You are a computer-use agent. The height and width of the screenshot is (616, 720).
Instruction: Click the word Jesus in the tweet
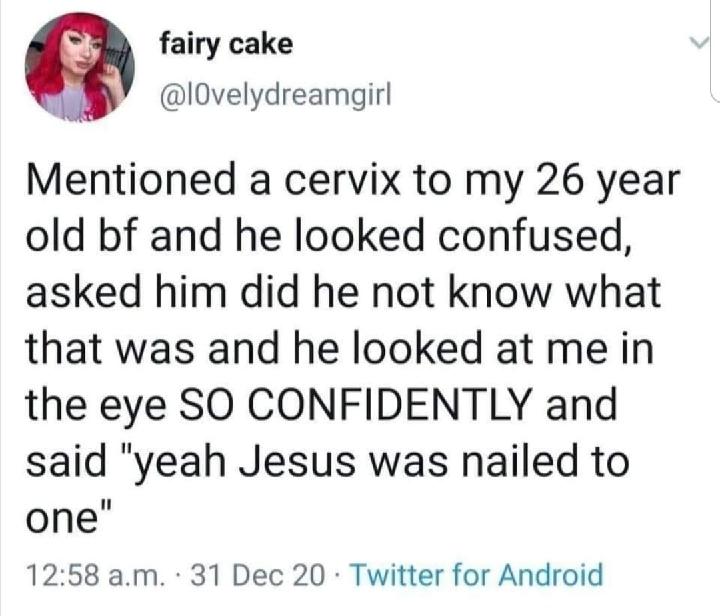coord(297,461)
